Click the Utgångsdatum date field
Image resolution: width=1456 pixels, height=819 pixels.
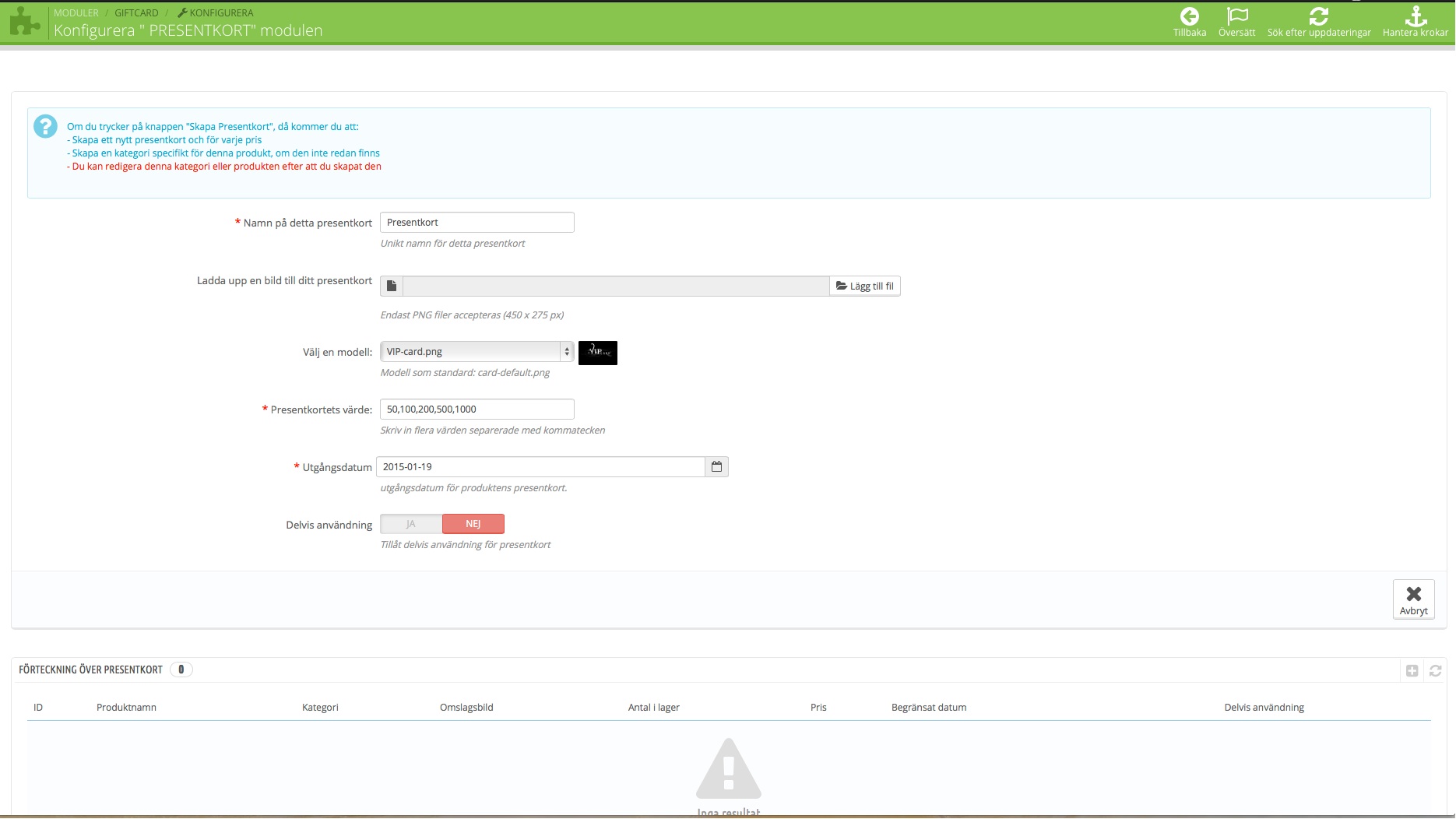(541, 467)
